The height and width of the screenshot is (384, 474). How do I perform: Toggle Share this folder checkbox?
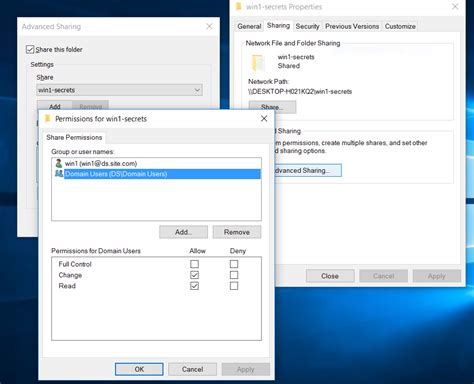[x=30, y=50]
